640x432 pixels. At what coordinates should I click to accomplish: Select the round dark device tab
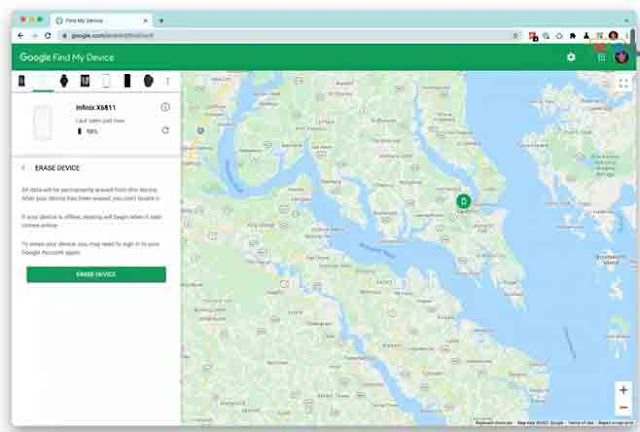click(x=149, y=81)
